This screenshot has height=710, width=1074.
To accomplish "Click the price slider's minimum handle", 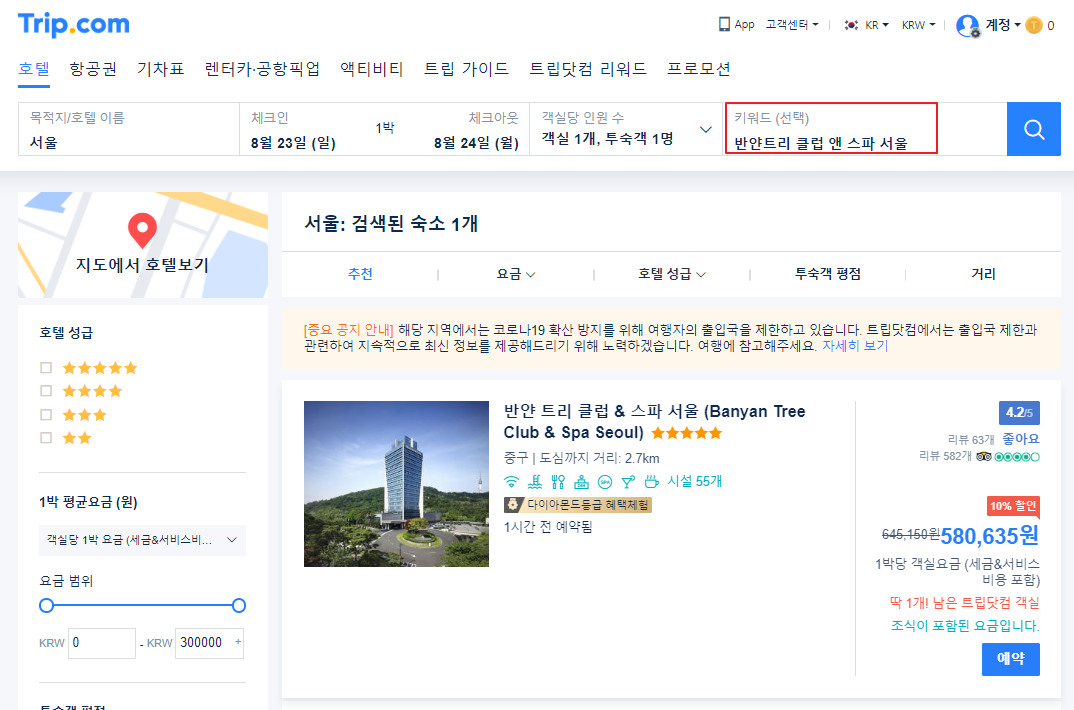I will (x=47, y=605).
